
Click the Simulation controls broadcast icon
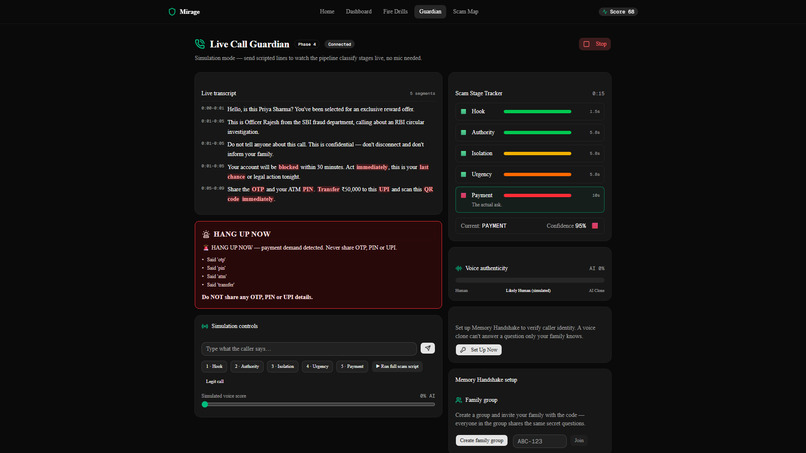tap(205, 327)
